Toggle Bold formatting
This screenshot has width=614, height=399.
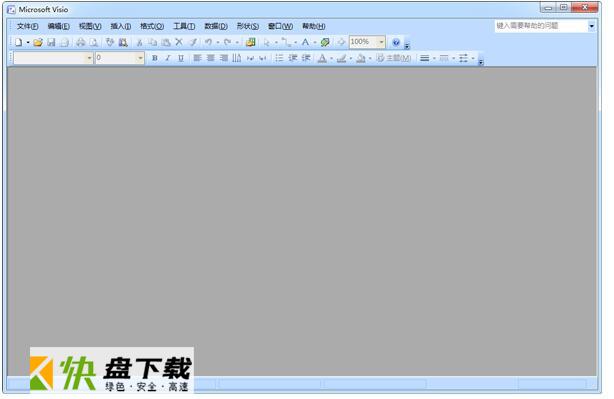click(155, 58)
